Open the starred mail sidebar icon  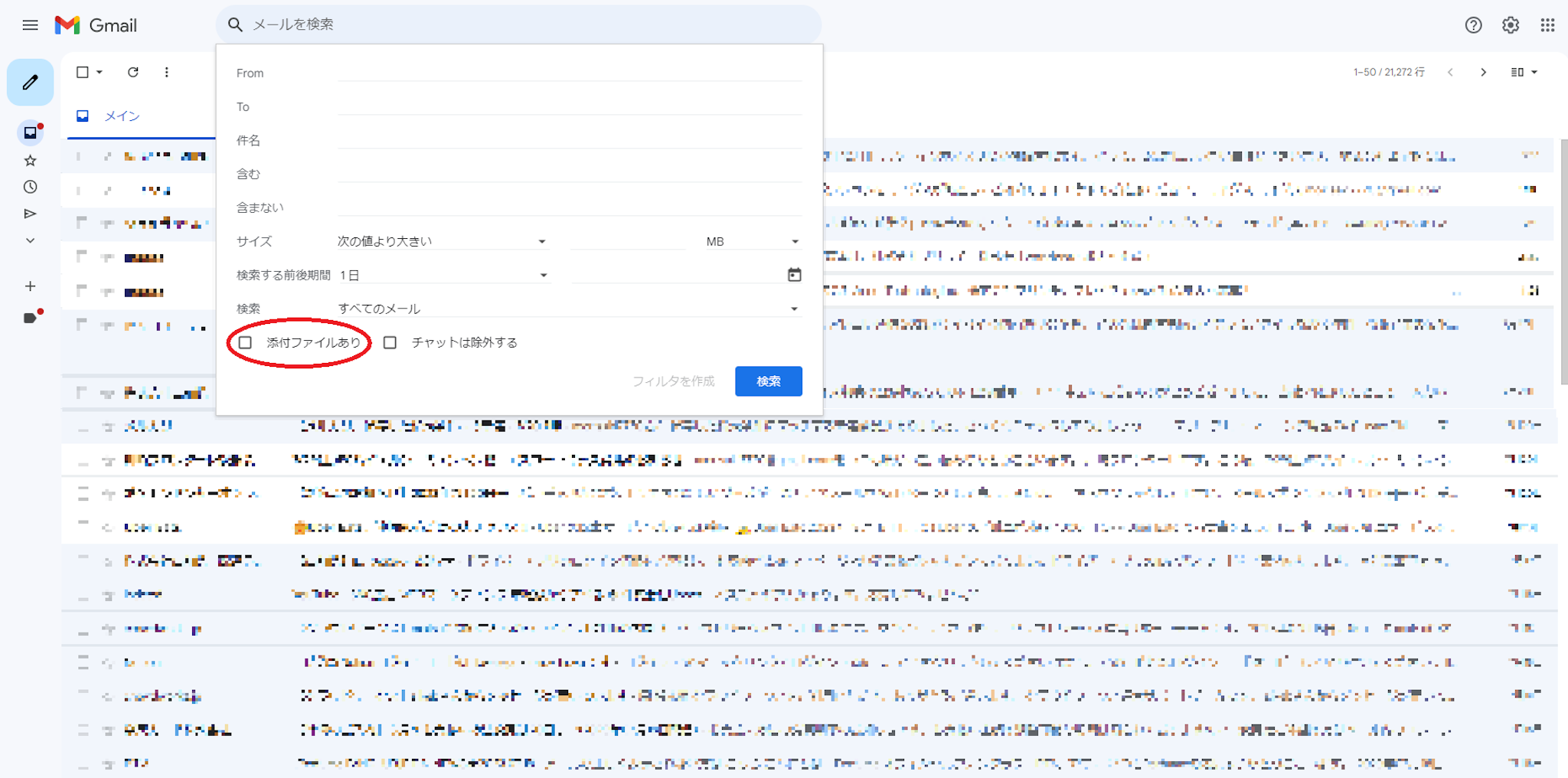click(30, 160)
